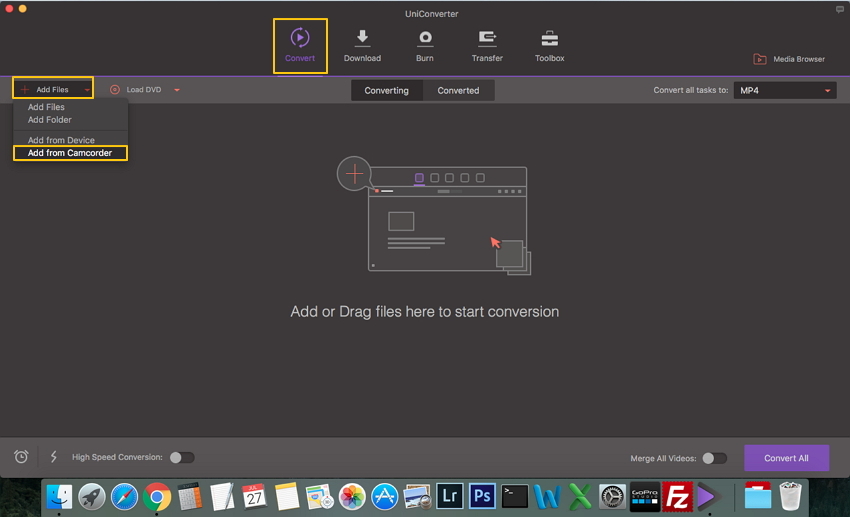Open Terminal from the dock
Viewport: 850px width, 517px height.
[514, 496]
